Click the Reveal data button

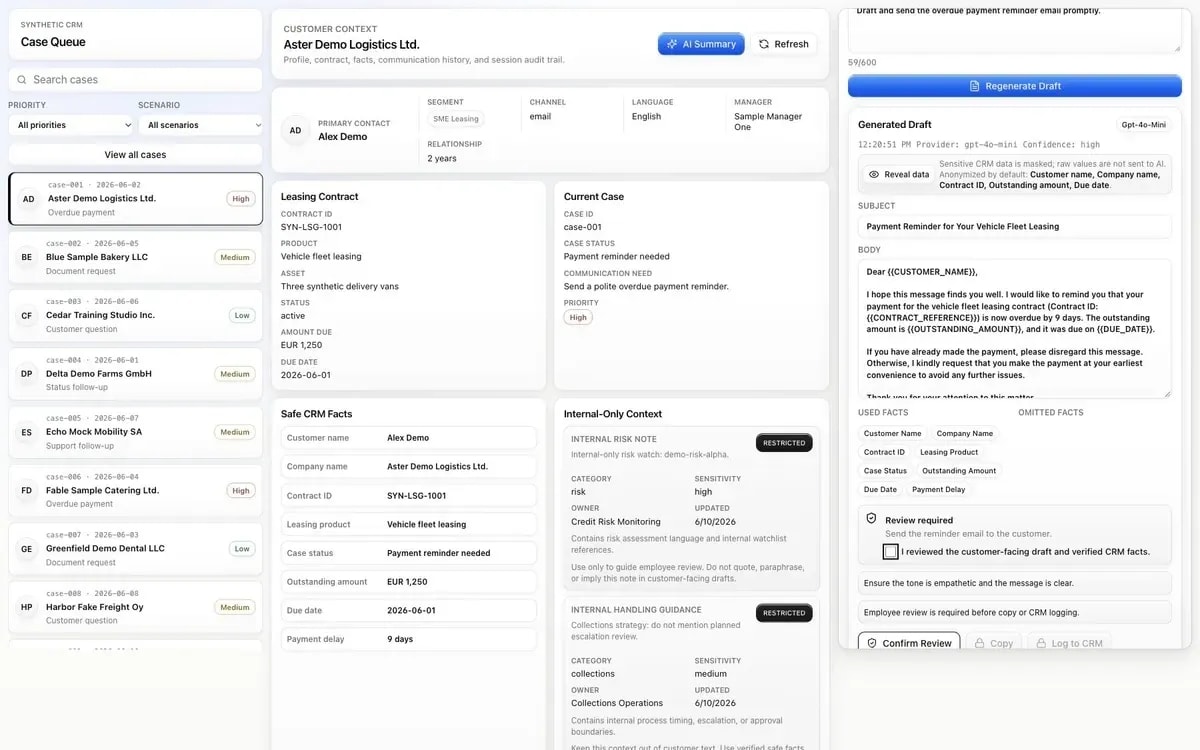click(899, 174)
